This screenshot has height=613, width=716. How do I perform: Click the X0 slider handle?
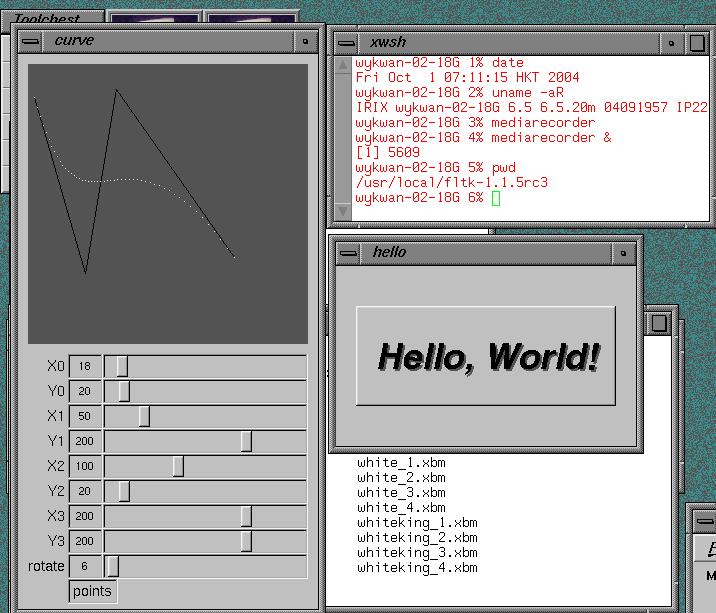coord(122,366)
